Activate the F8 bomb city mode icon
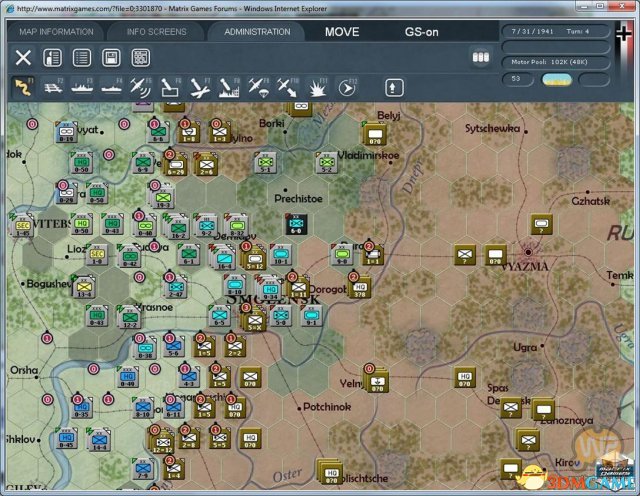The image size is (640, 496). click(x=229, y=88)
